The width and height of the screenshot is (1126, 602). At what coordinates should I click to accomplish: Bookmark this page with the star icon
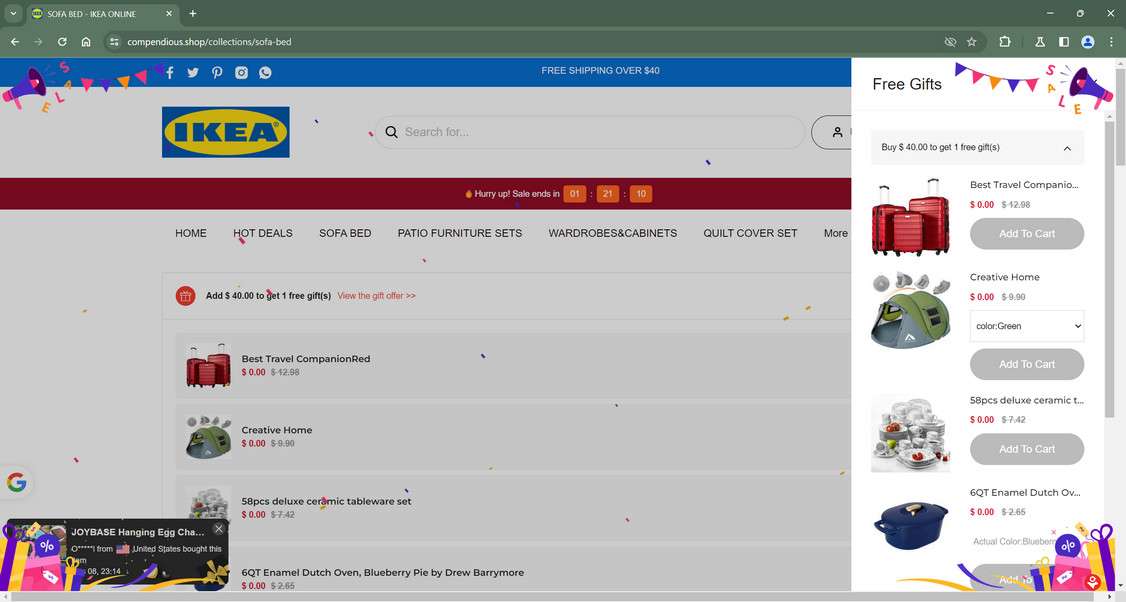(x=972, y=42)
